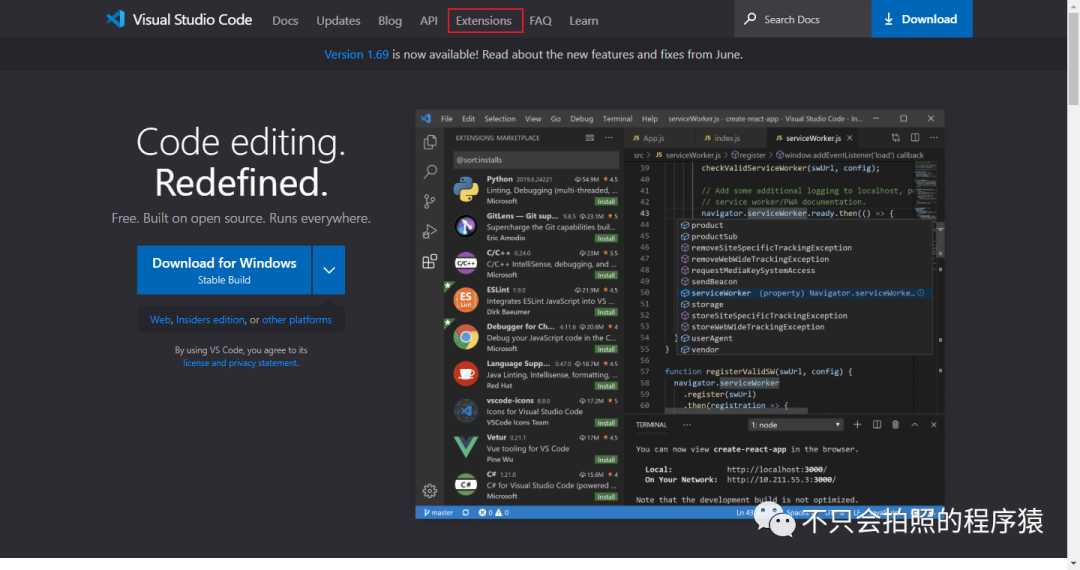Open the Extensions navigation item
Viewport: 1080px width, 570px height.
tap(484, 21)
